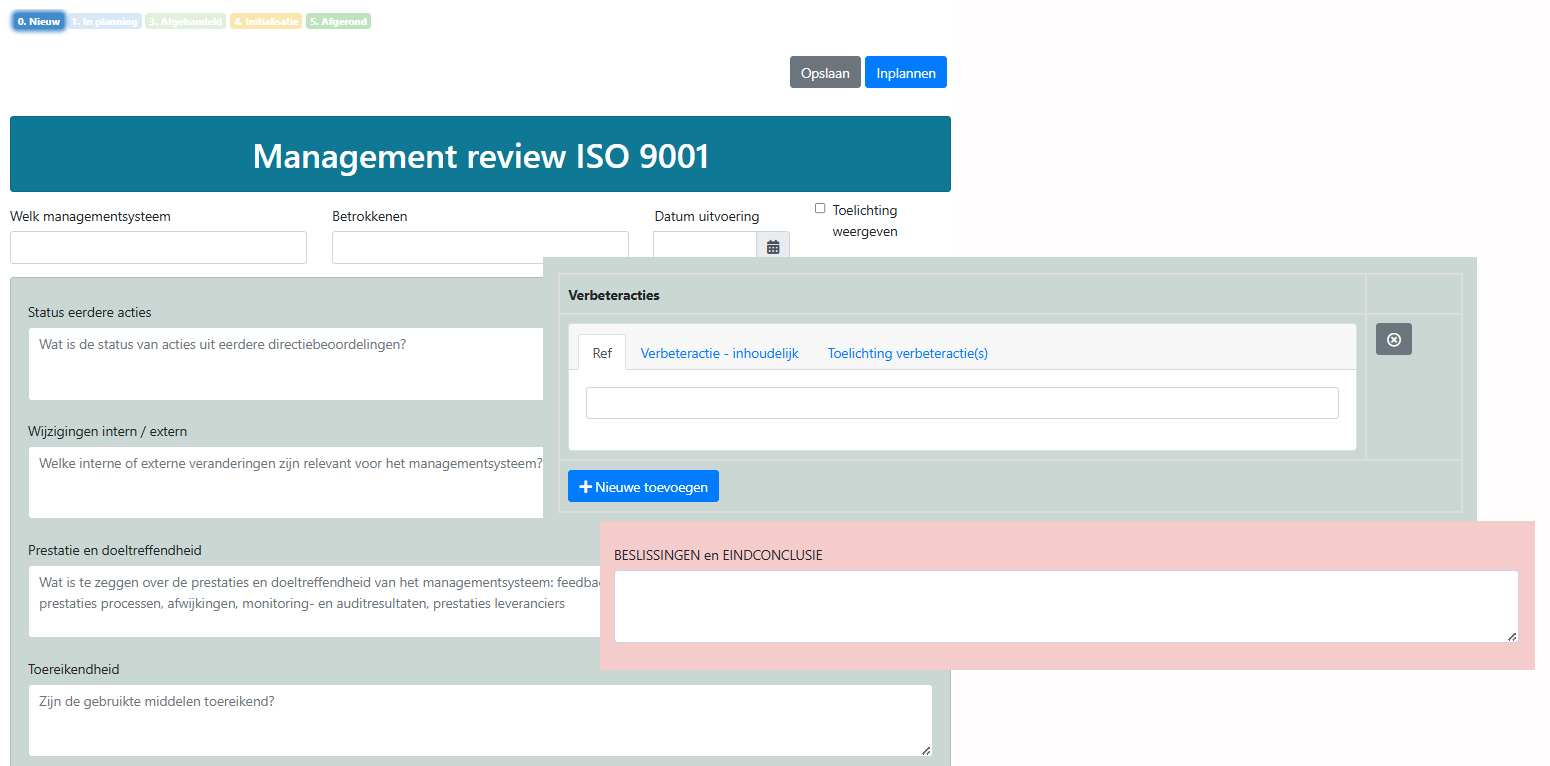1550x766 pixels.
Task: Select the 5. Afgerond status step
Action: 338,21
